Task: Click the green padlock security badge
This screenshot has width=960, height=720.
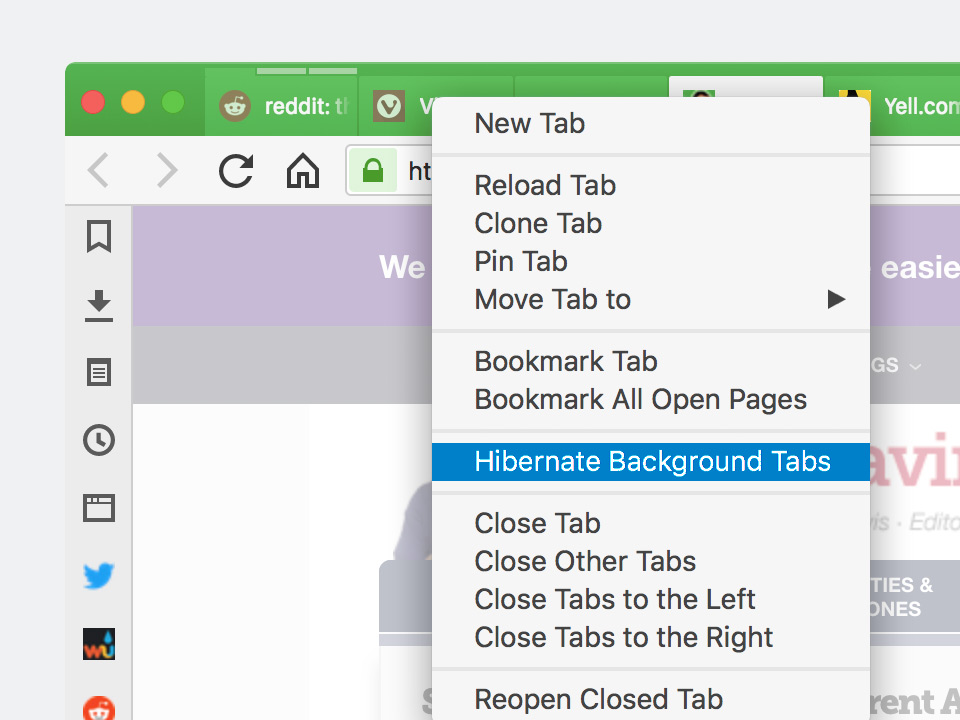Action: pos(373,171)
